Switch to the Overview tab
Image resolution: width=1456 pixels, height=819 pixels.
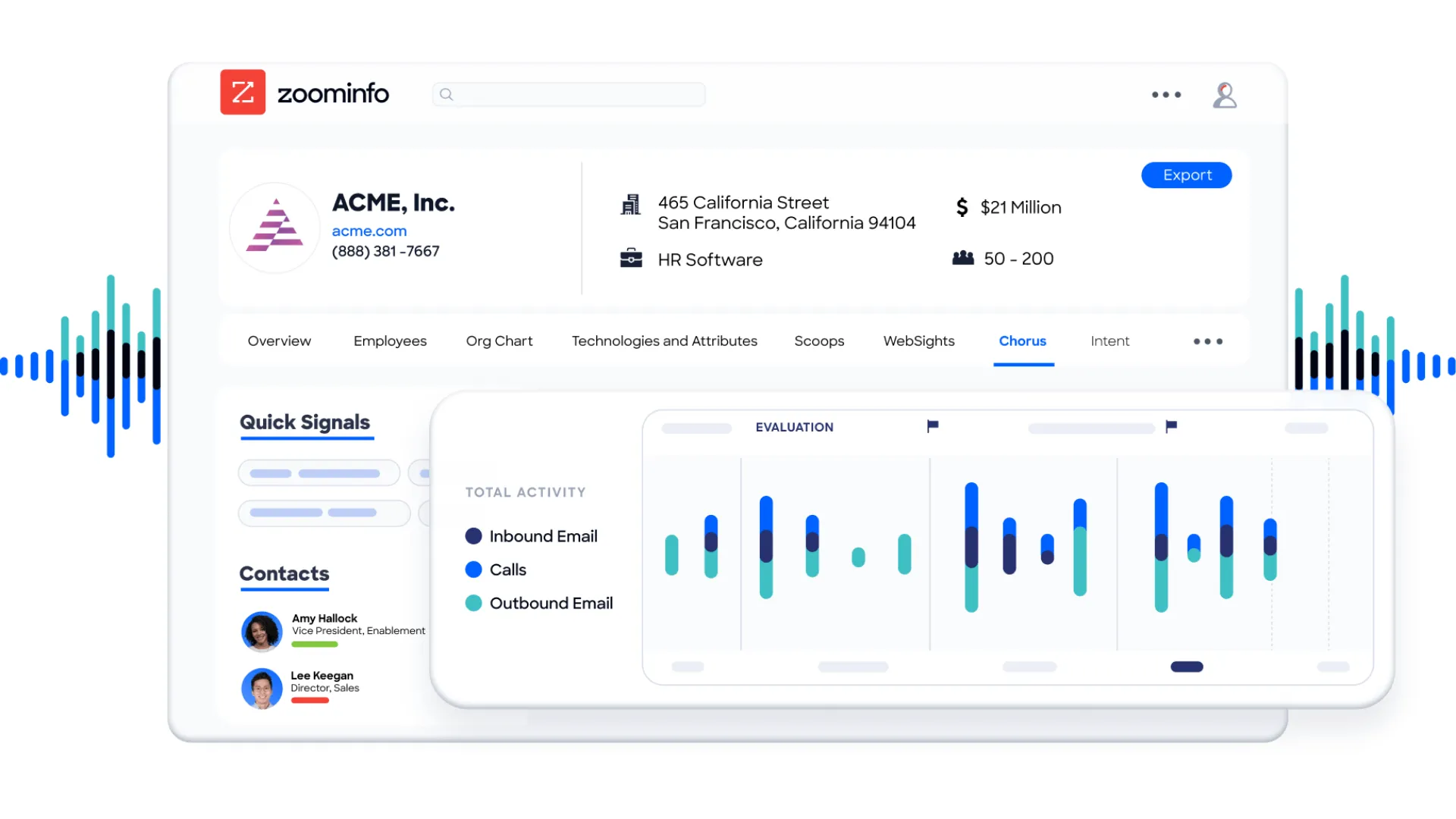(x=279, y=341)
